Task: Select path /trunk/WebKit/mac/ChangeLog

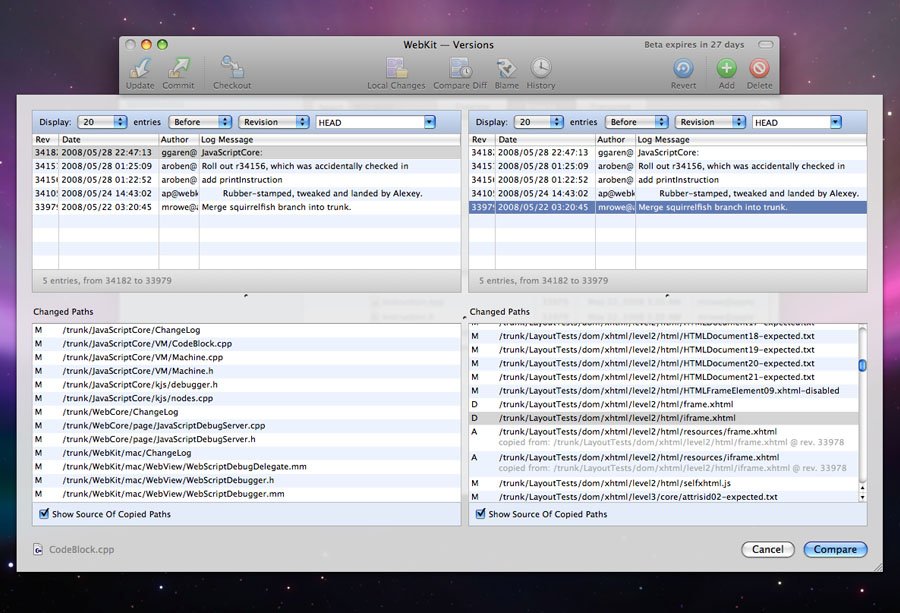Action: click(x=246, y=453)
